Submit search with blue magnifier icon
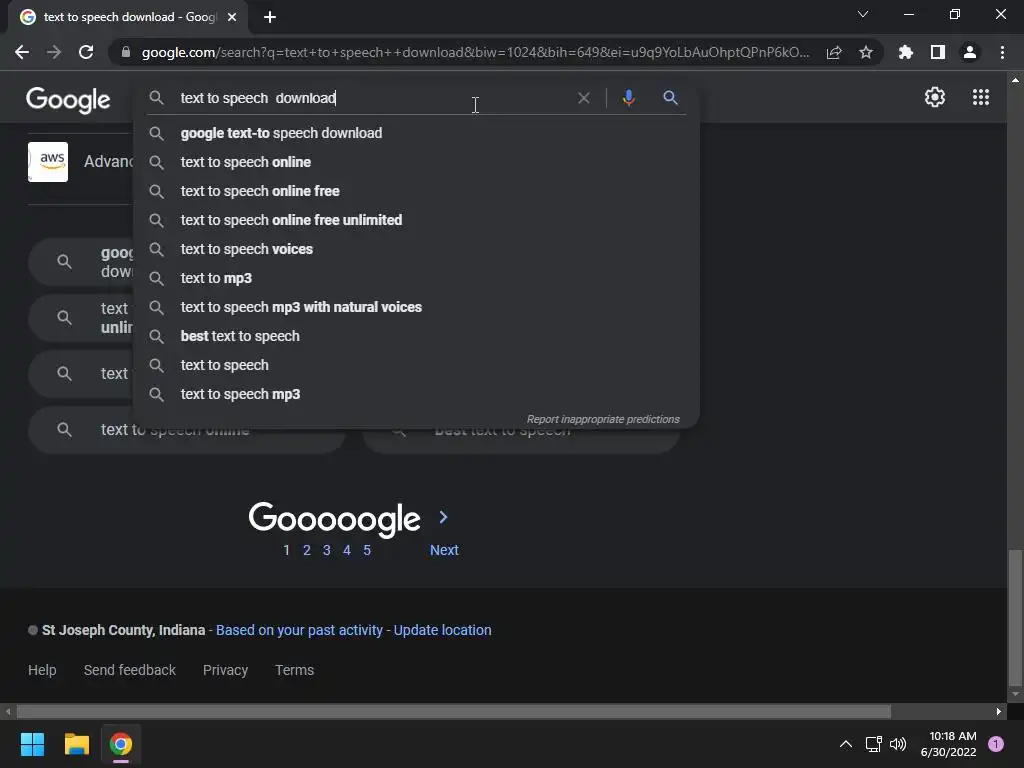1024x768 pixels. (x=670, y=98)
